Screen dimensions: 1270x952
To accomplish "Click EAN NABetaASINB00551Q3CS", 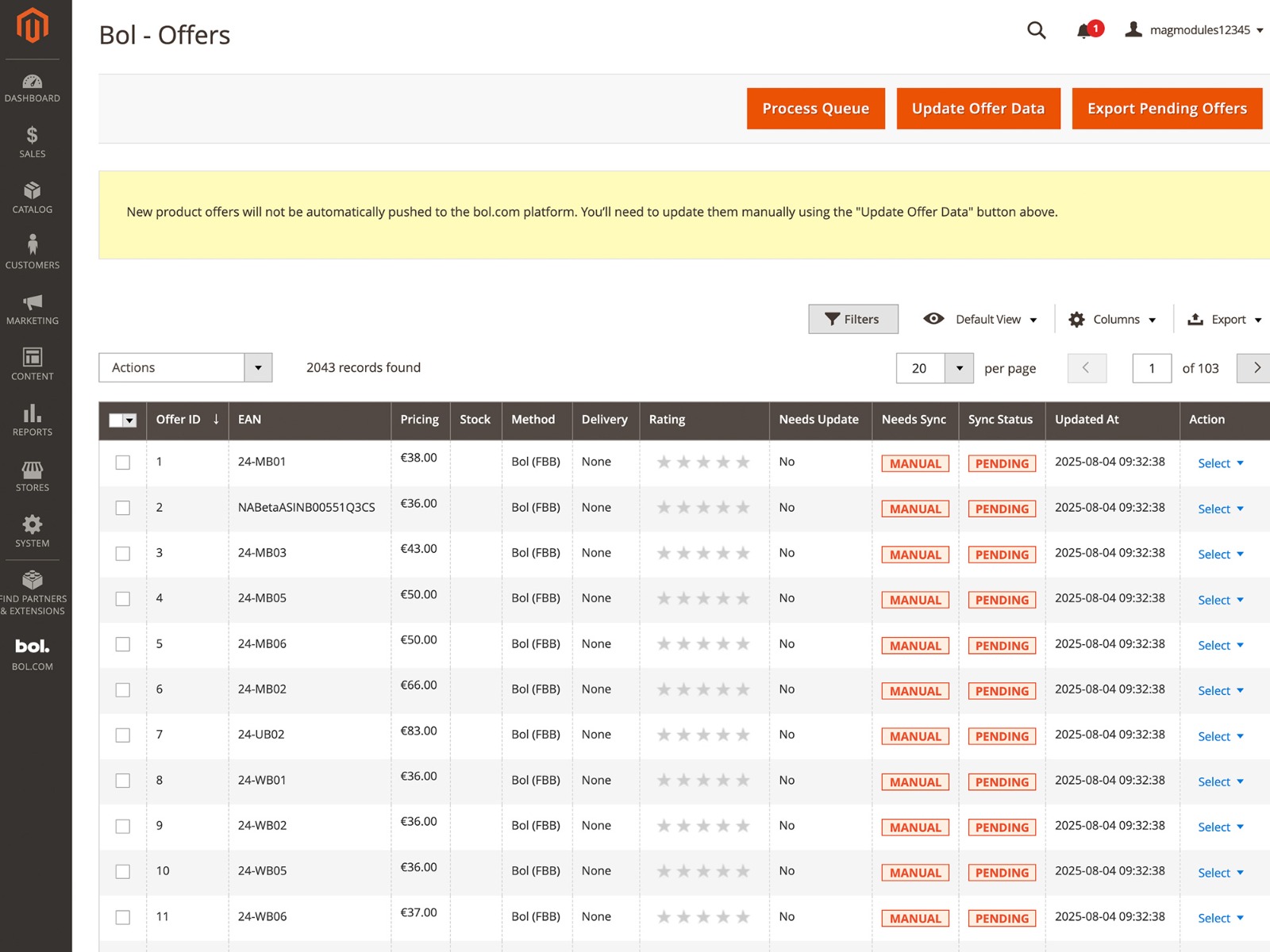I will [x=306, y=508].
